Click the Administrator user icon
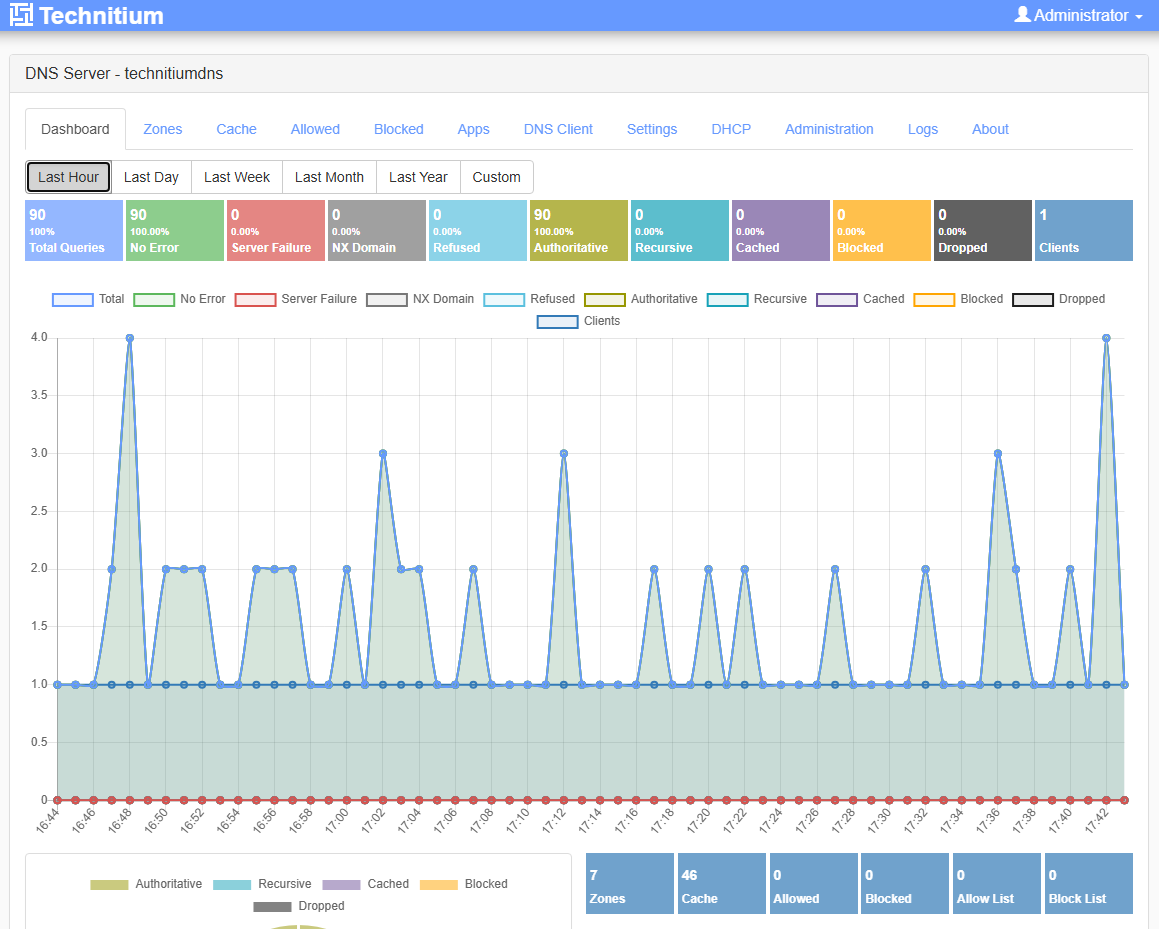The height and width of the screenshot is (929, 1159). tap(1022, 15)
